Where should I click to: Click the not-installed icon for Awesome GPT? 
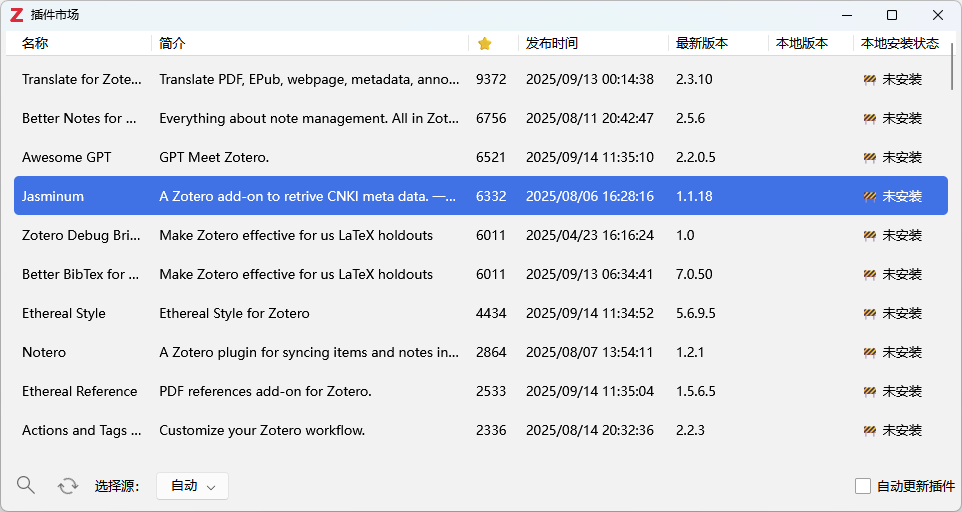869,158
